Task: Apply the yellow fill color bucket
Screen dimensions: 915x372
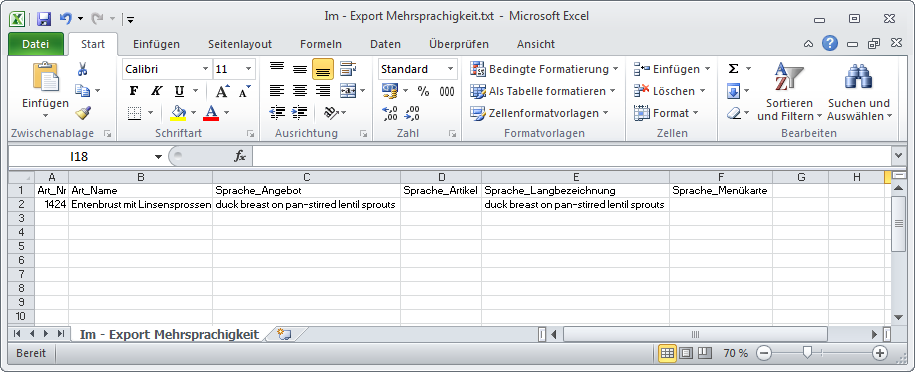Action: [178, 113]
